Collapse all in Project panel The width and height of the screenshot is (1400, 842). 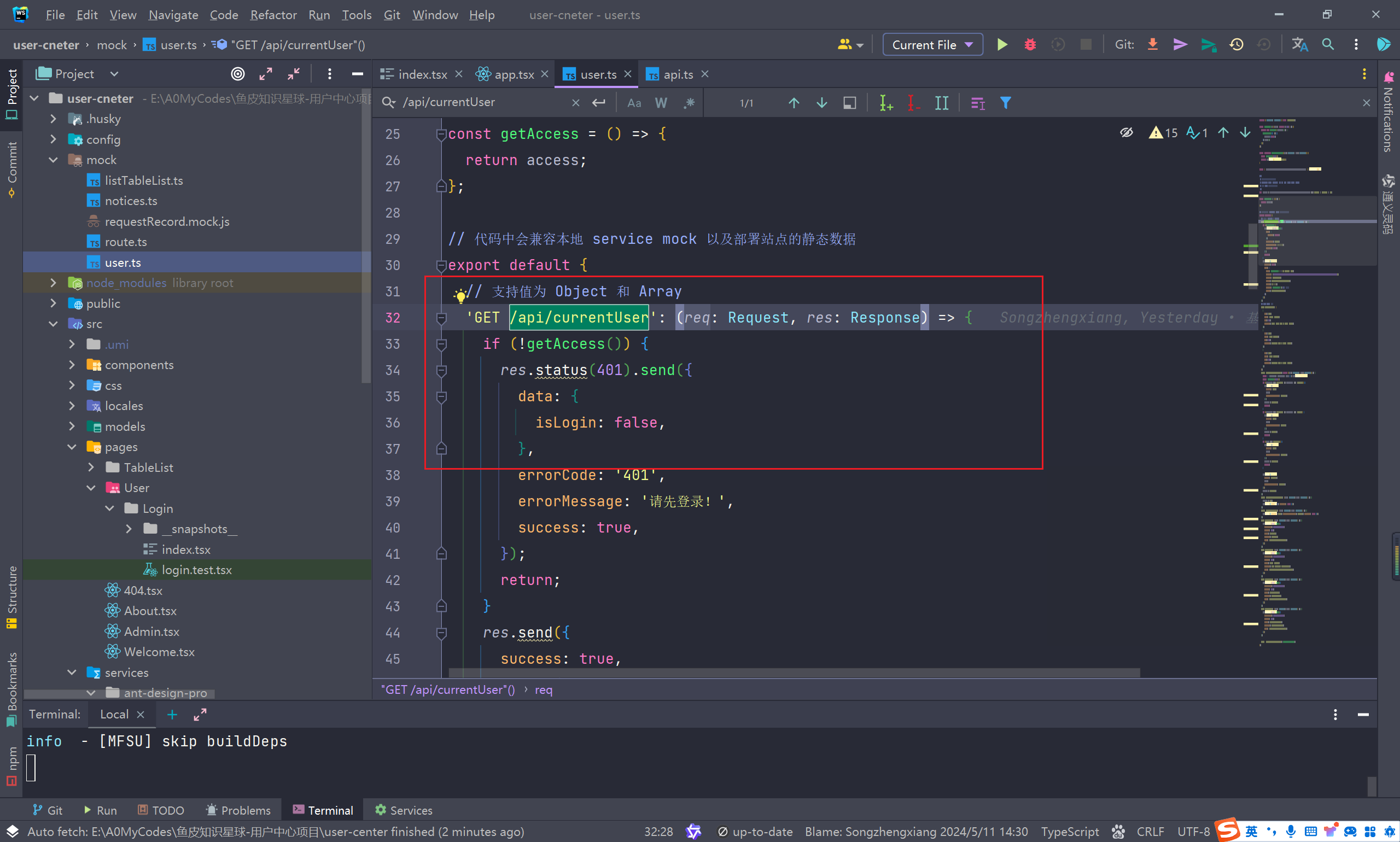click(x=293, y=74)
